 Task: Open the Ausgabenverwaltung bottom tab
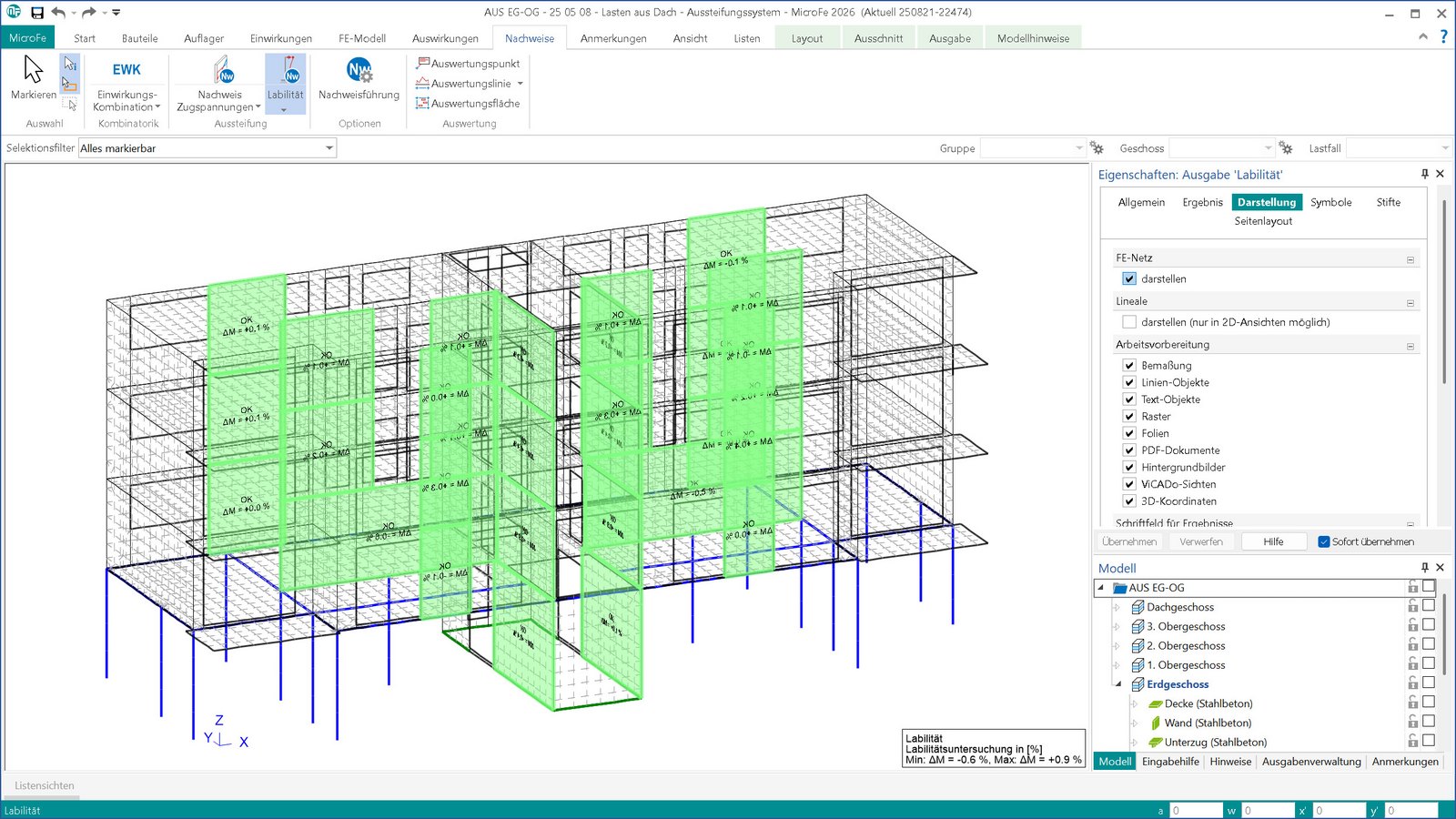[1310, 762]
